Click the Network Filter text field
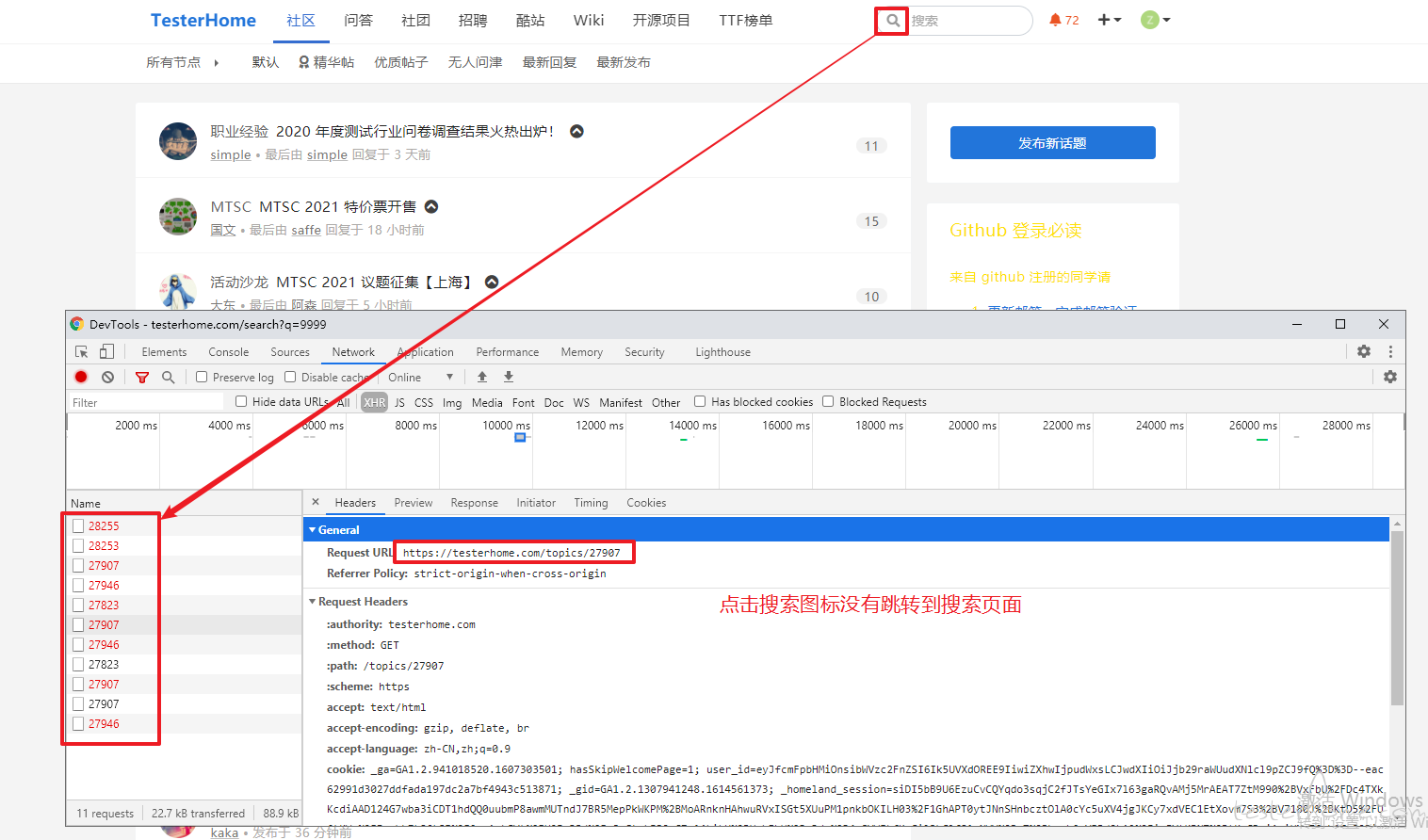The width and height of the screenshot is (1428, 840). (x=145, y=402)
